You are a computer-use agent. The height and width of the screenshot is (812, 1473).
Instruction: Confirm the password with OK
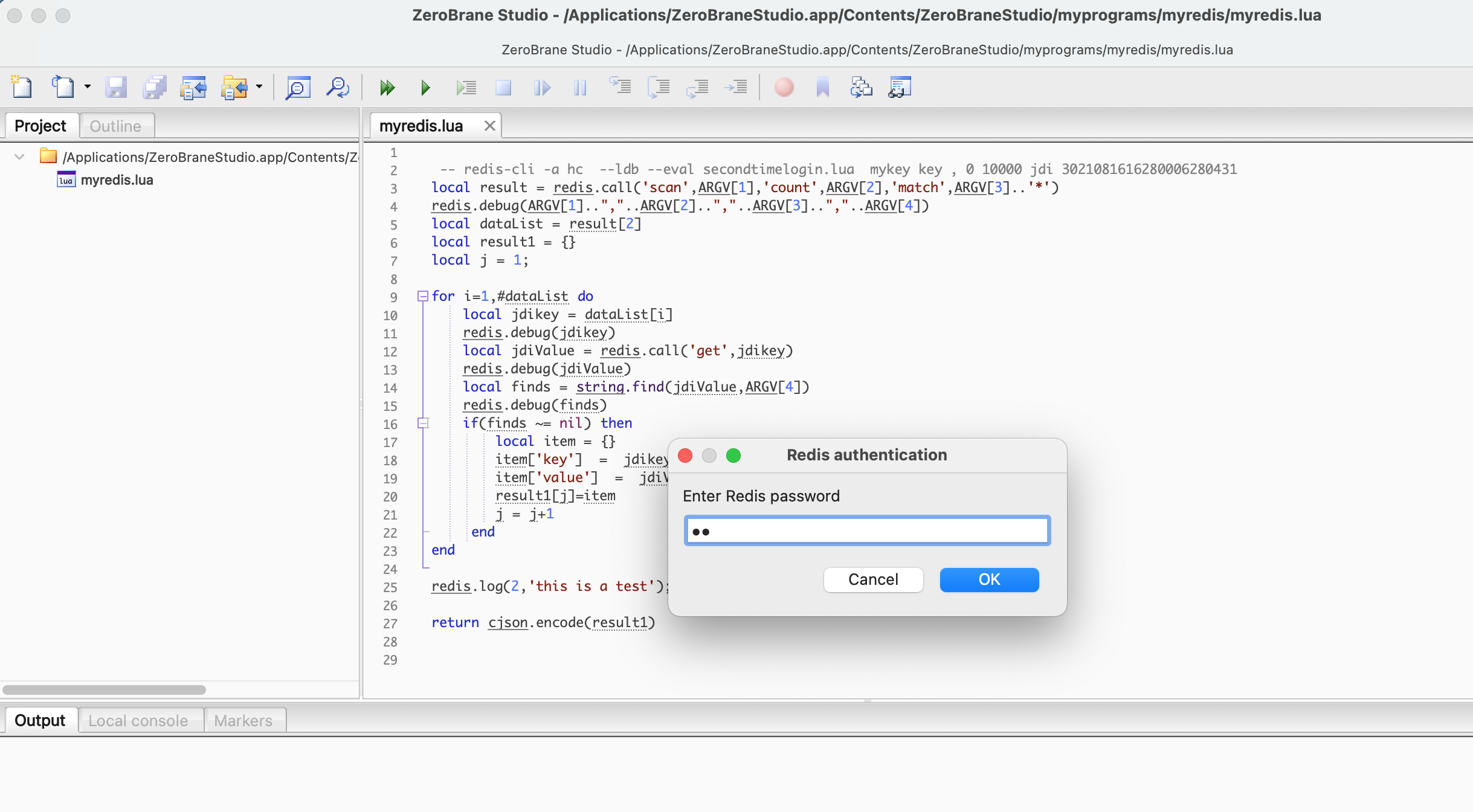pyautogui.click(x=989, y=580)
